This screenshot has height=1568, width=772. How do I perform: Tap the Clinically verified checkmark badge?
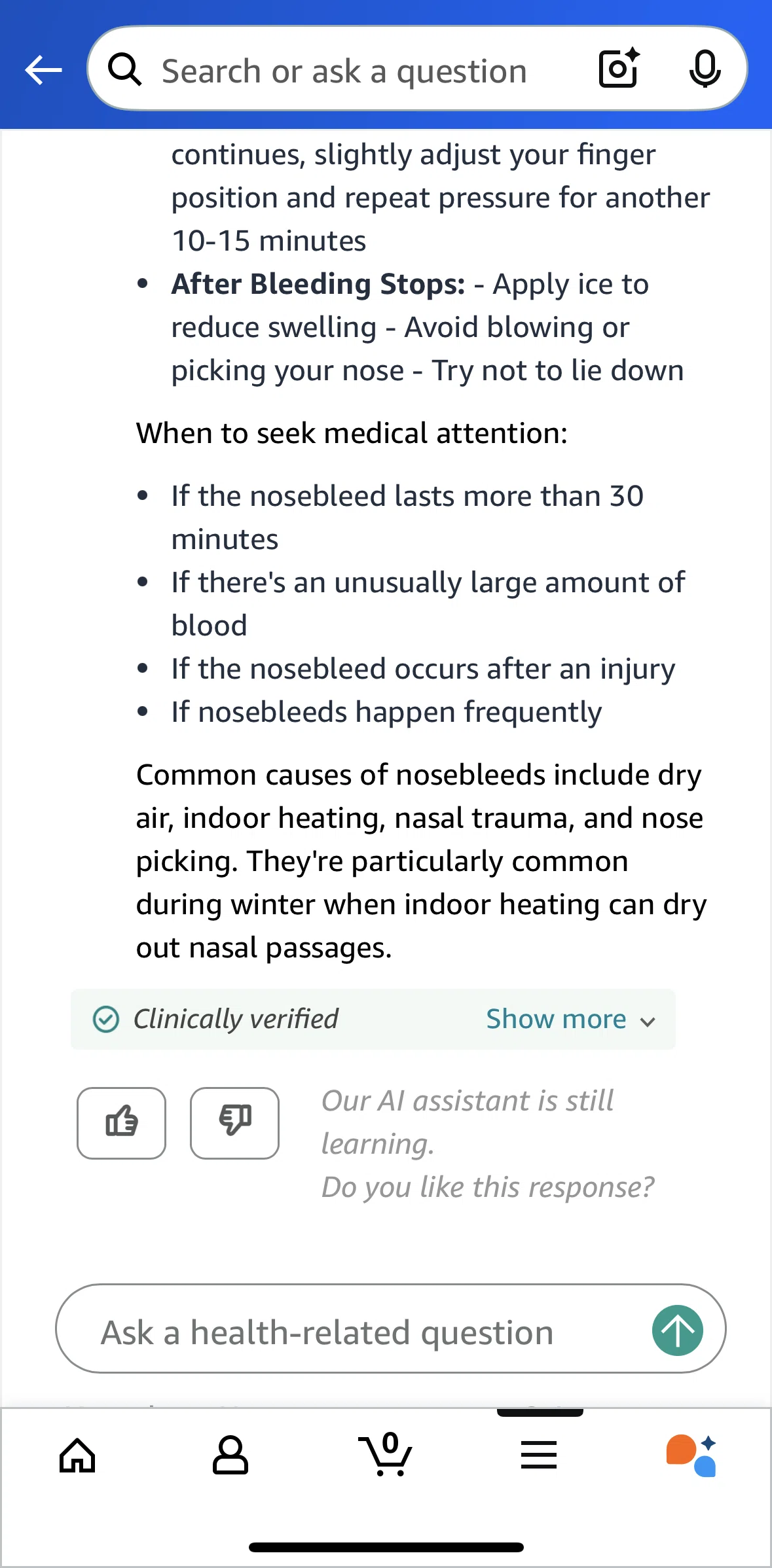point(106,1019)
